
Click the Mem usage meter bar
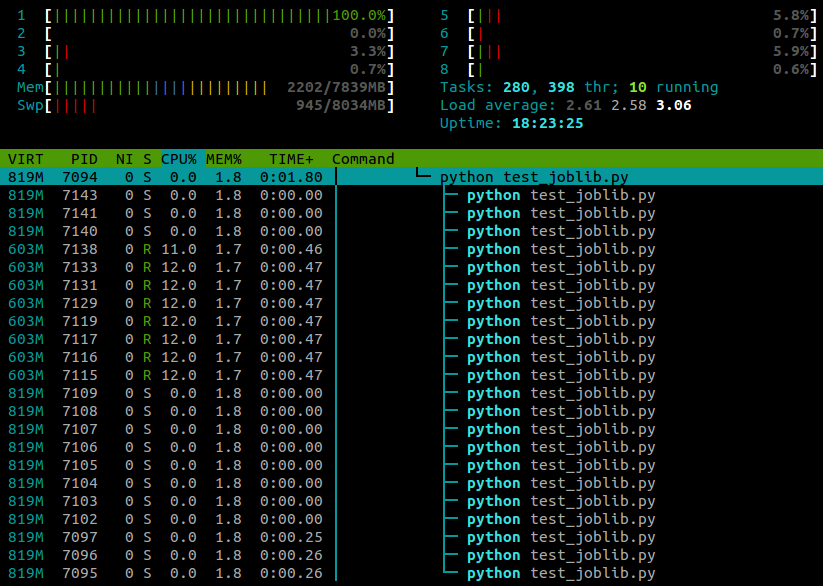(219, 87)
